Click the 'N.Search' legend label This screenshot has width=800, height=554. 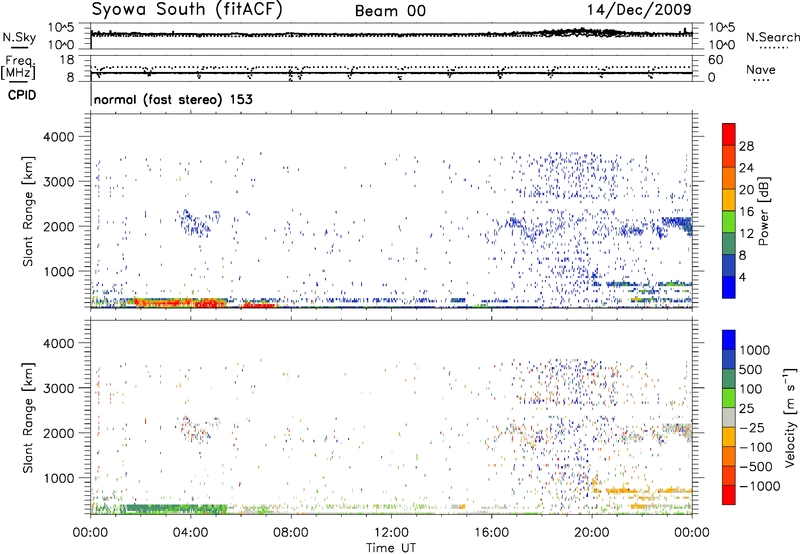coord(772,37)
